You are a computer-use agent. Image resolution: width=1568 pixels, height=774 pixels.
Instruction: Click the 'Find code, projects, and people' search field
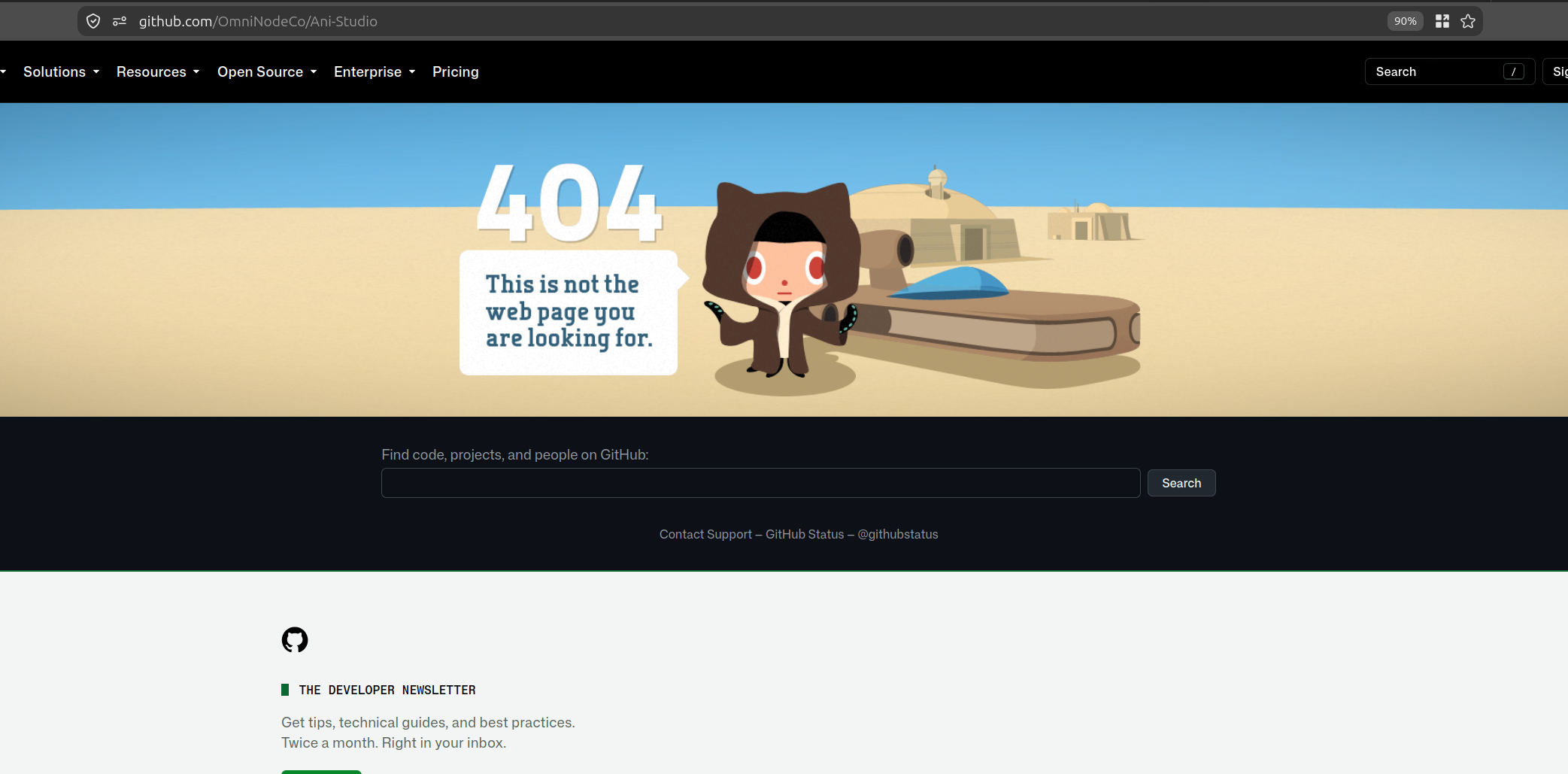click(x=760, y=483)
